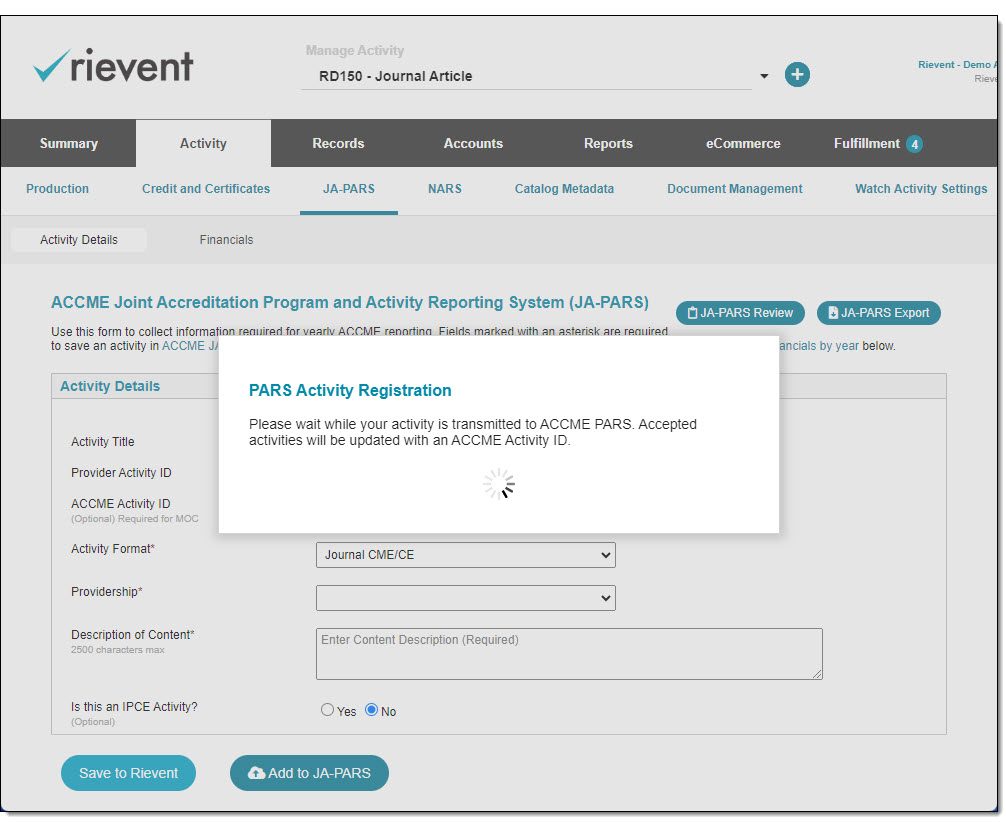This screenshot has width=1006, height=822.
Task: Click the Fulfillment badge showing 4
Action: [x=914, y=144]
